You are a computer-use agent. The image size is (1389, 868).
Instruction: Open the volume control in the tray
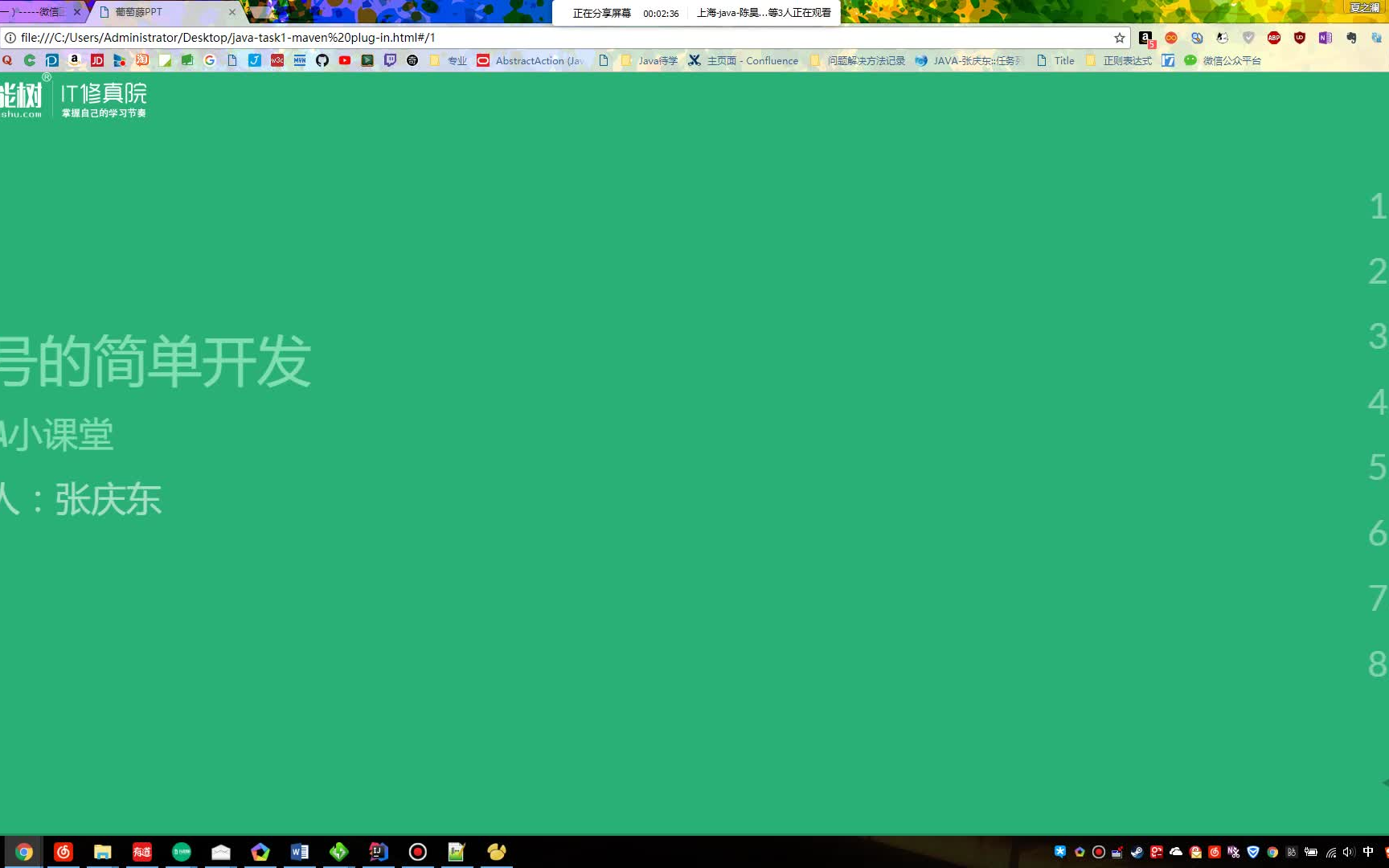click(1349, 852)
